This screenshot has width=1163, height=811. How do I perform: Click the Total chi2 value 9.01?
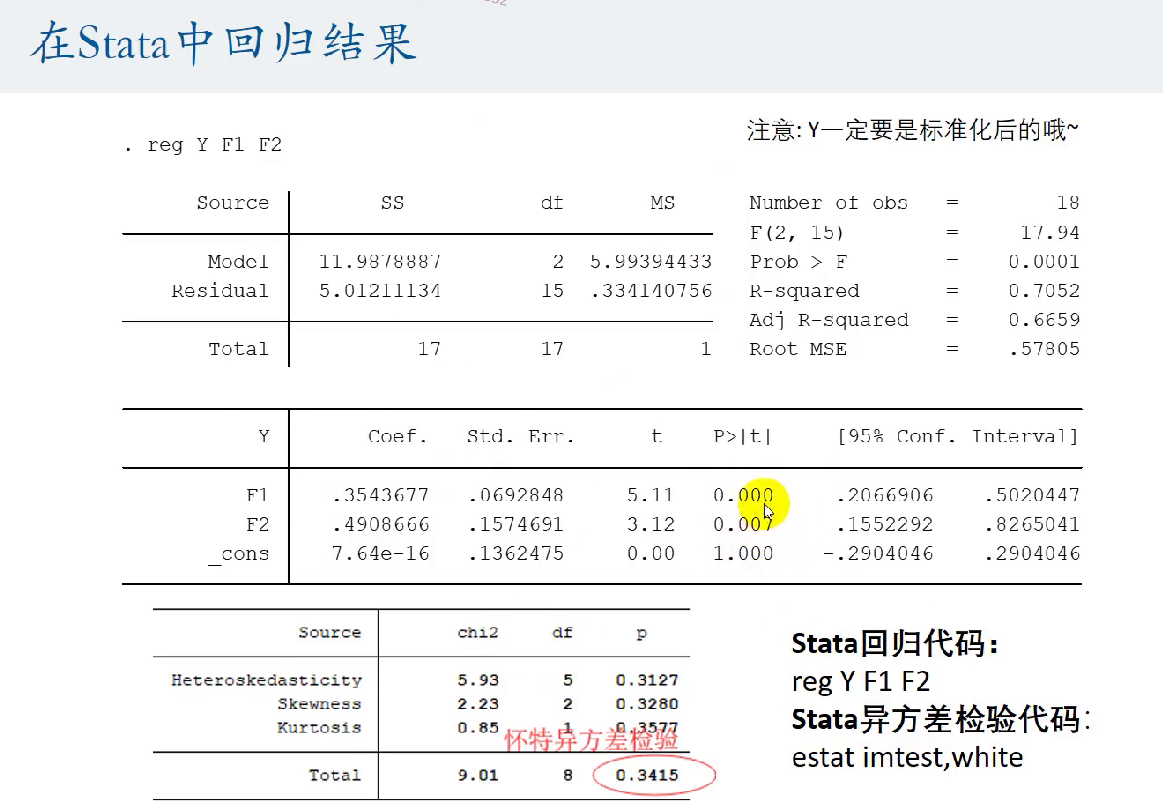click(x=478, y=775)
